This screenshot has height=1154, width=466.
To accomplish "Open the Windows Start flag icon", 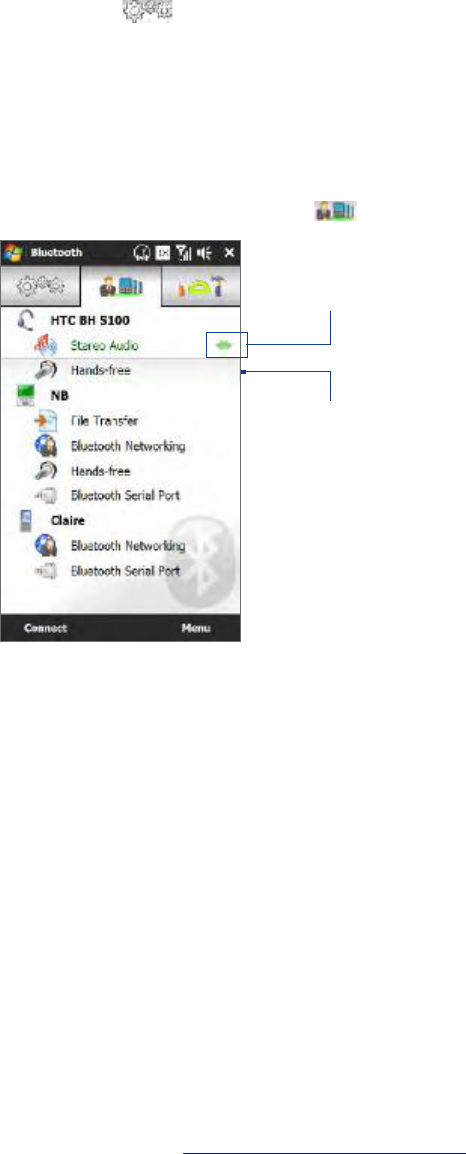I will (13, 253).
